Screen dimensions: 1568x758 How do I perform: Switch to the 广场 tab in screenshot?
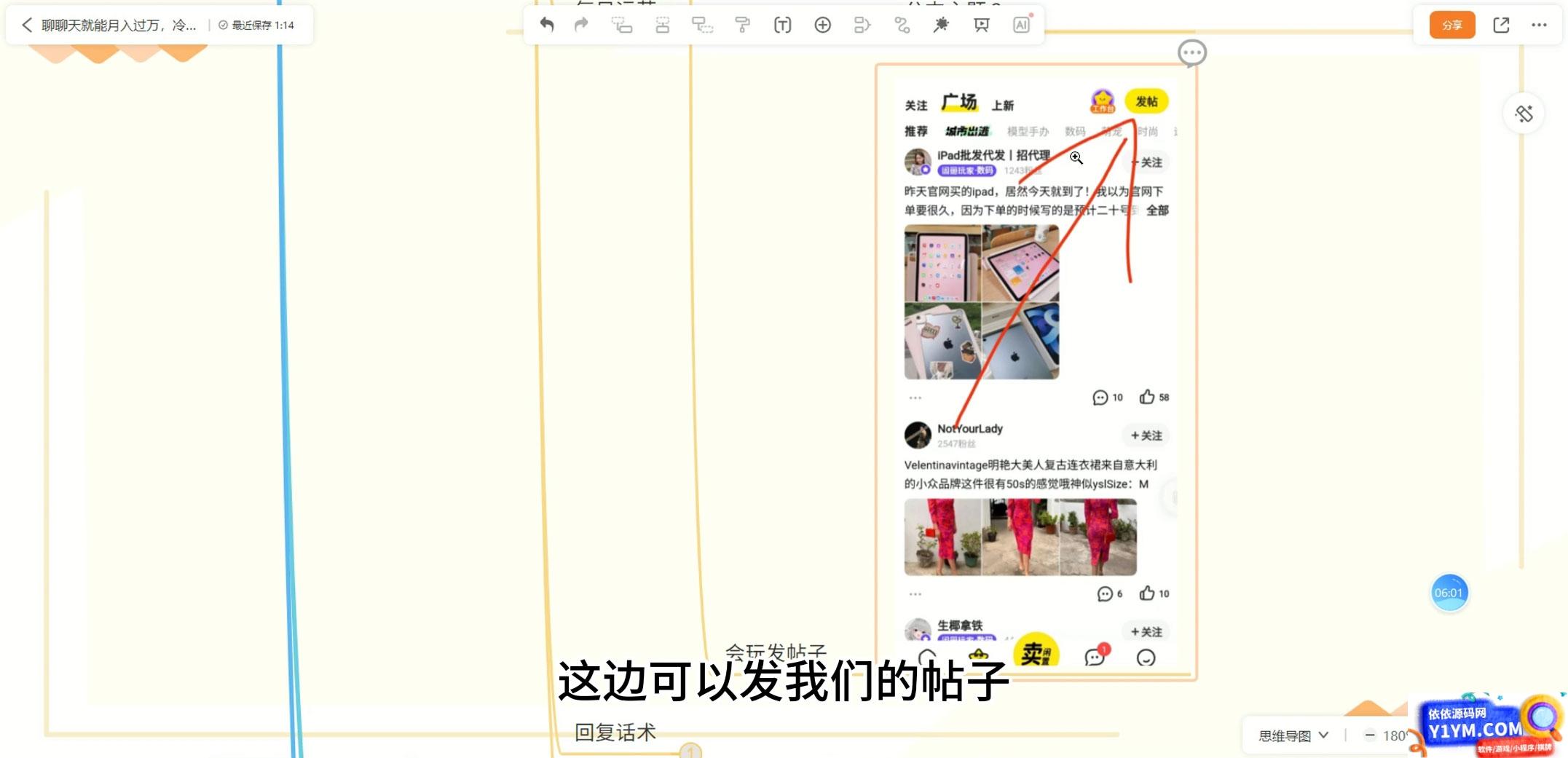click(958, 102)
